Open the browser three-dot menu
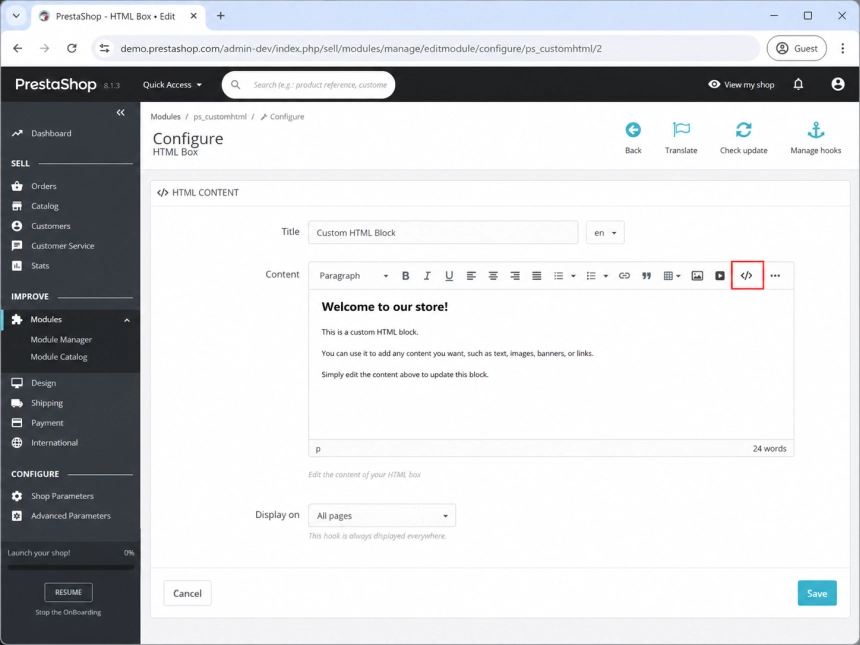The width and height of the screenshot is (860, 645). pos(842,48)
